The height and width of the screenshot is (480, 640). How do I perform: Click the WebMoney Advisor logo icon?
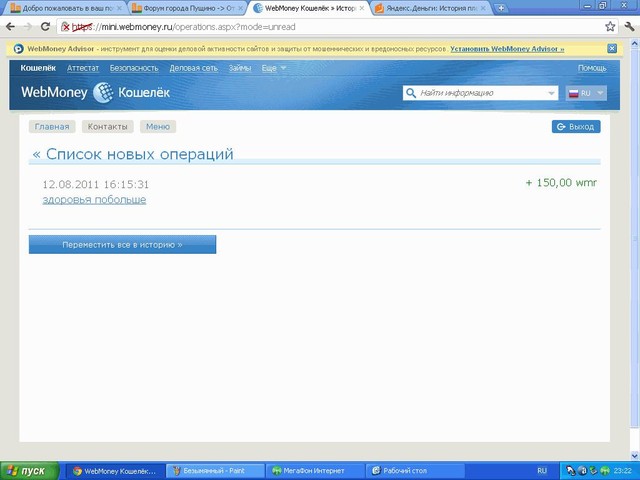pos(18,49)
